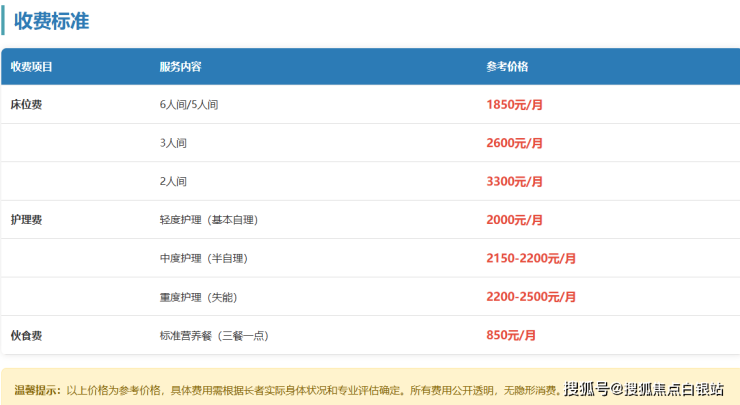Screen dimensions: 740x405
Task: Click the 温馨提示 notice label
Action: click(38, 390)
